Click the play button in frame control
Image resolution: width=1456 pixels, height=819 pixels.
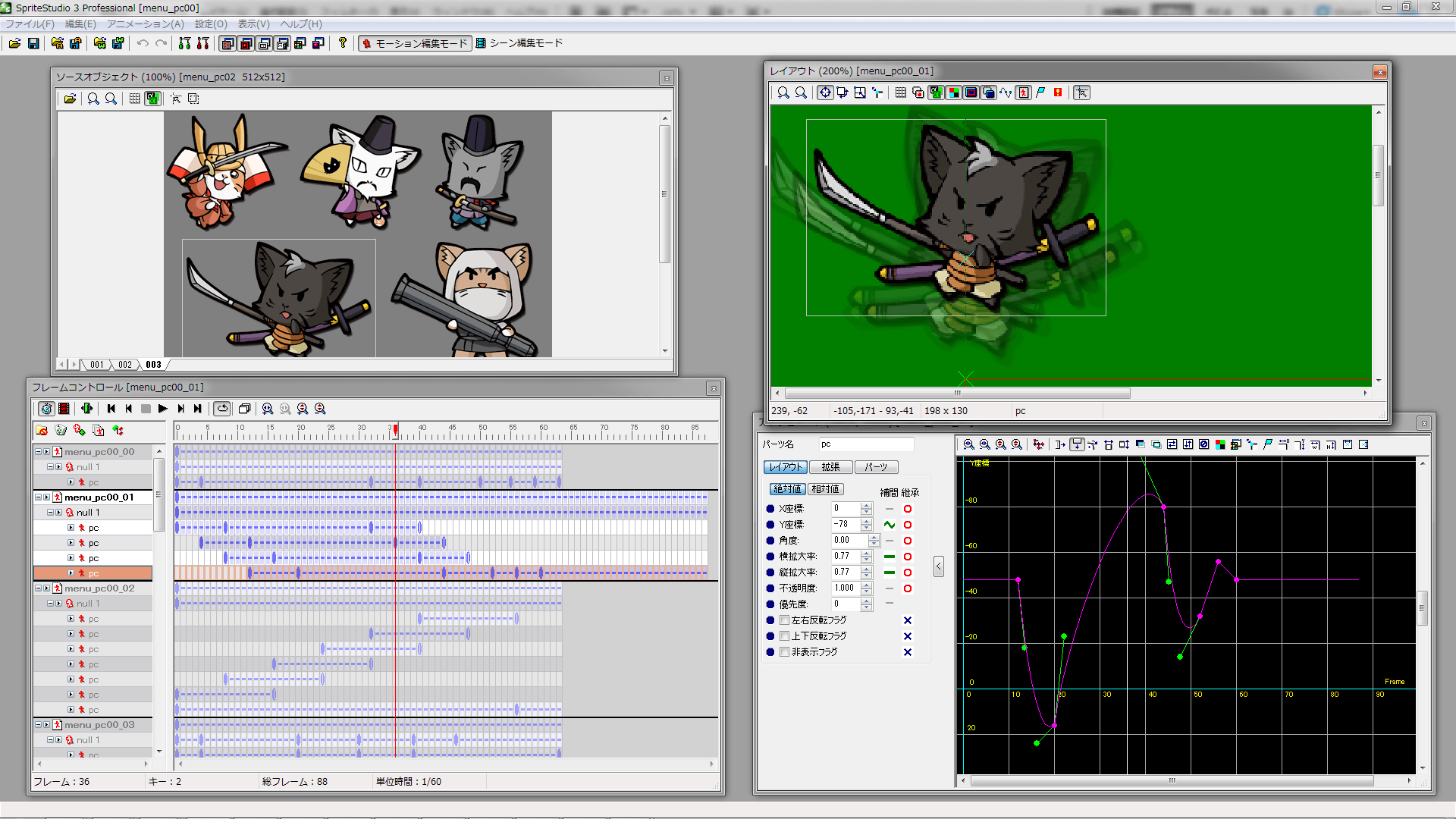tap(163, 409)
